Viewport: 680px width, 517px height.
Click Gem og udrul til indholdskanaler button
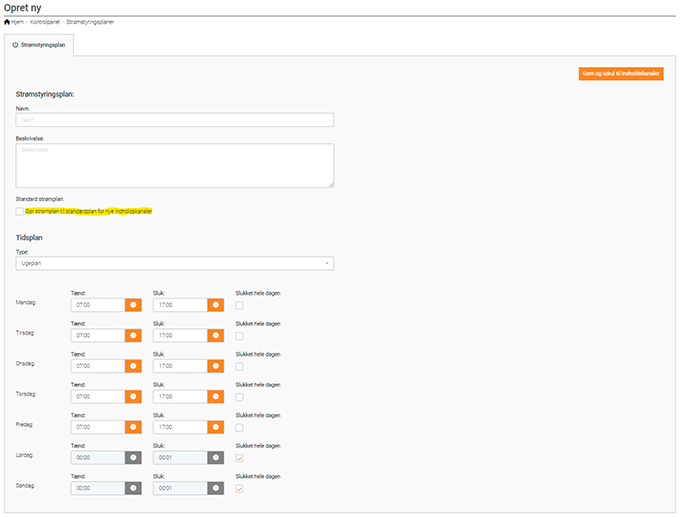pos(620,73)
